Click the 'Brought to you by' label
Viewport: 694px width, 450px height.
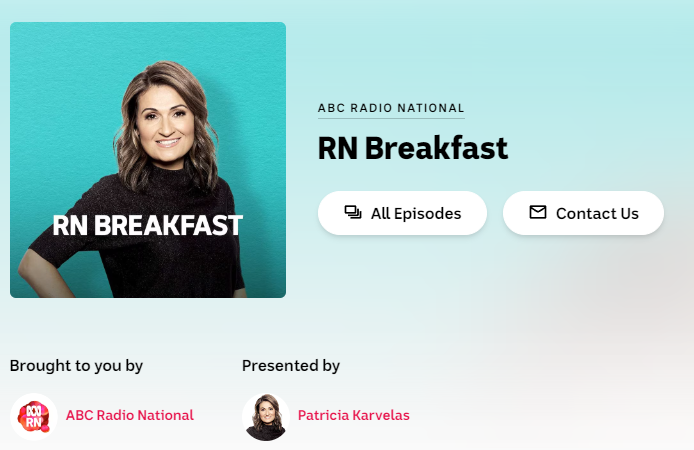(x=76, y=366)
